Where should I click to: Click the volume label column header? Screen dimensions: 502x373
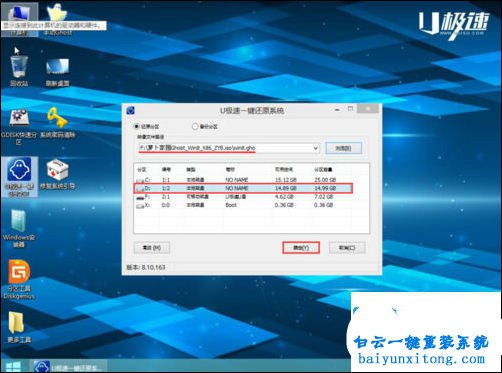pyautogui.click(x=230, y=170)
